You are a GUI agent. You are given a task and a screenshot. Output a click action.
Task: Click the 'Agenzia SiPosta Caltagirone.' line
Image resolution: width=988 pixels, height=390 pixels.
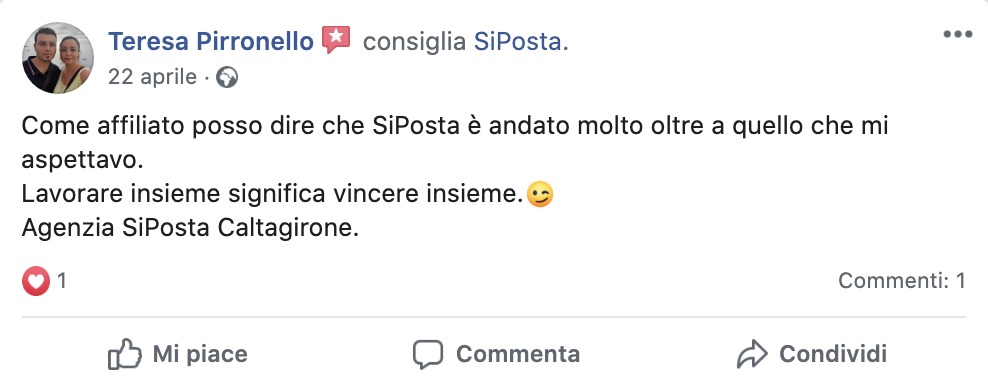click(x=190, y=229)
